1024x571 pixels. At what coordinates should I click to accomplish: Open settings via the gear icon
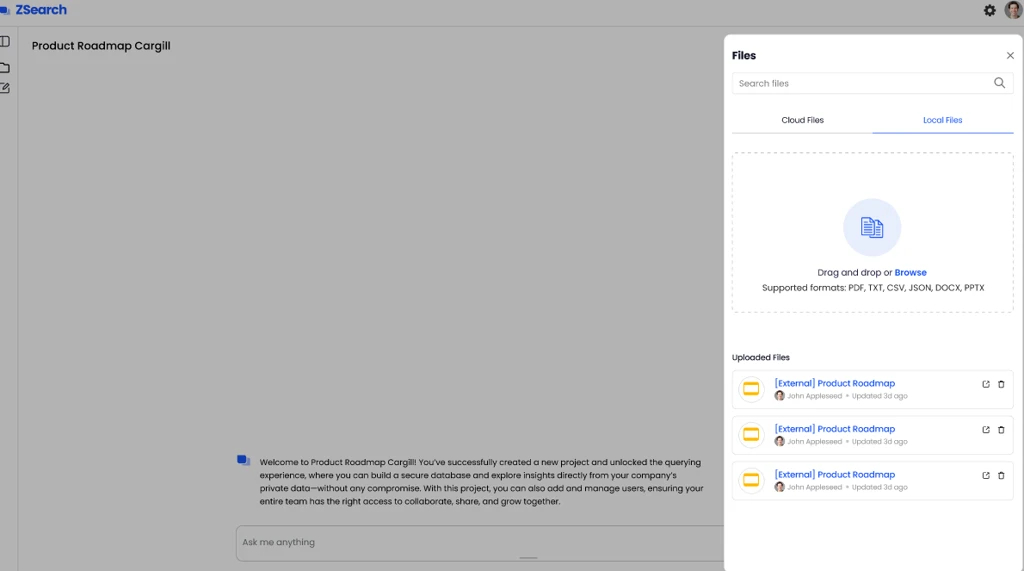tap(989, 10)
